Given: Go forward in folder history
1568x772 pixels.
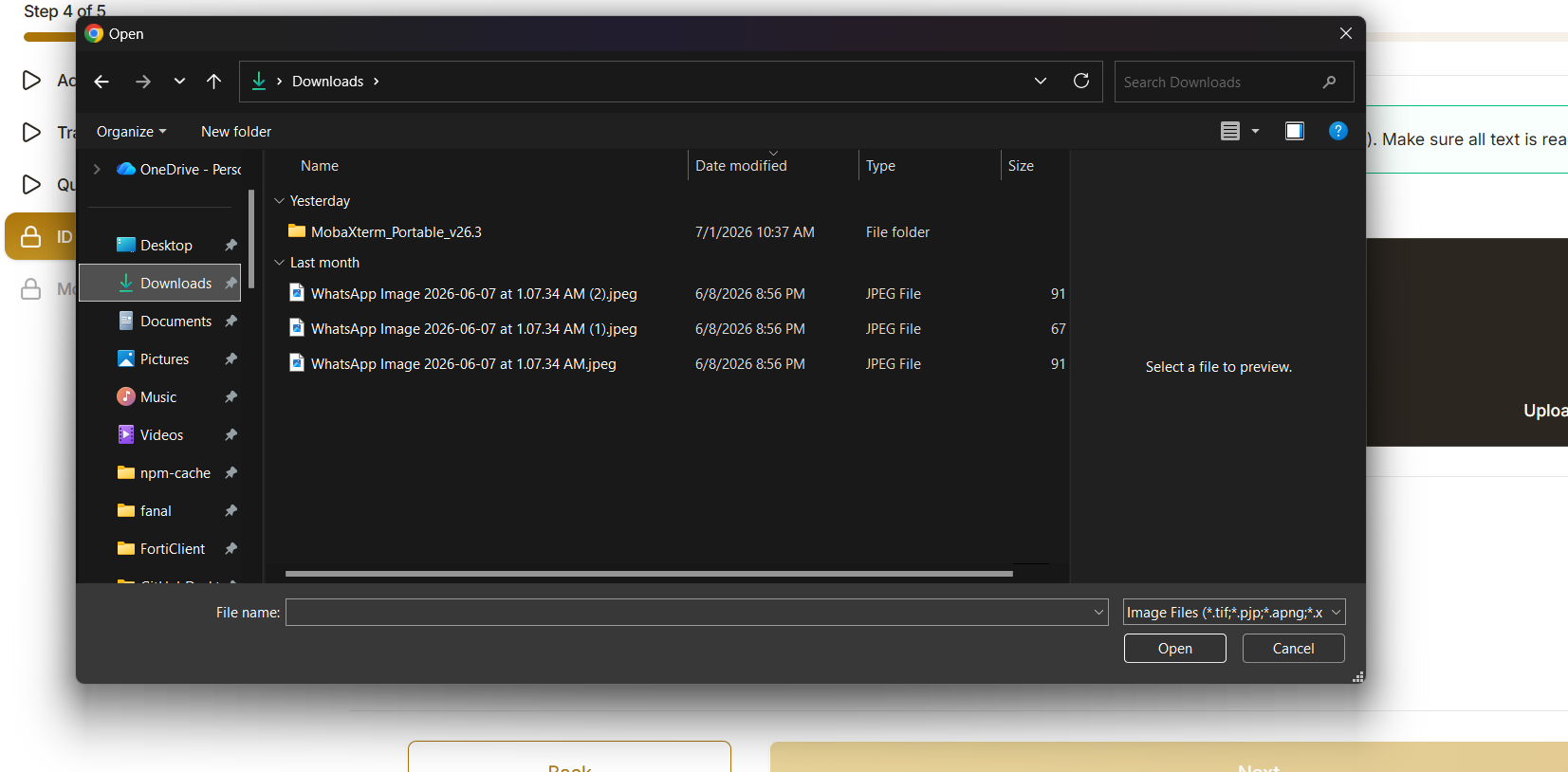Looking at the screenshot, I should pos(143,82).
